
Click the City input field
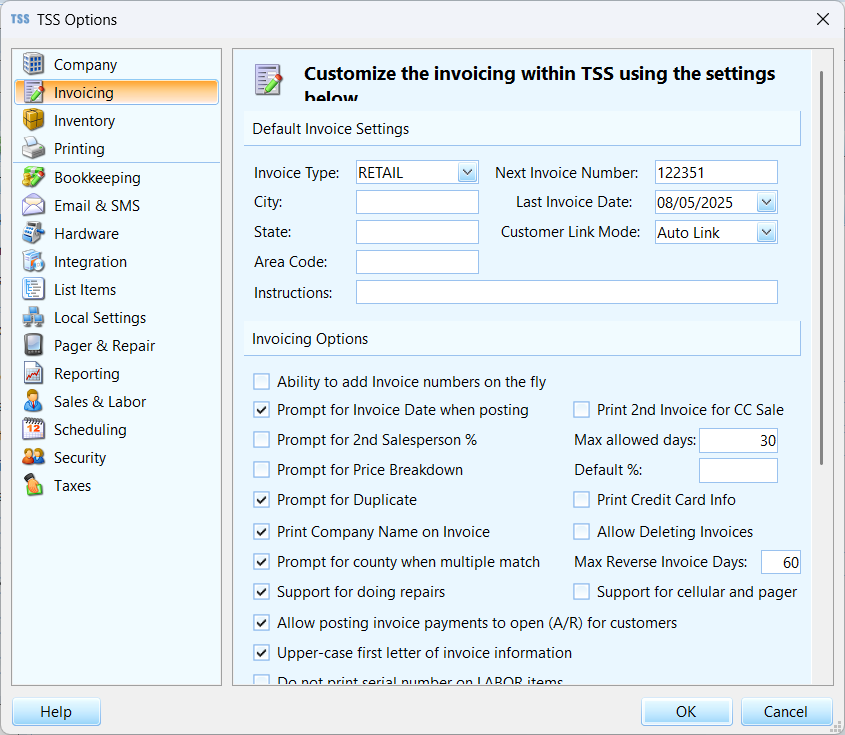point(417,202)
